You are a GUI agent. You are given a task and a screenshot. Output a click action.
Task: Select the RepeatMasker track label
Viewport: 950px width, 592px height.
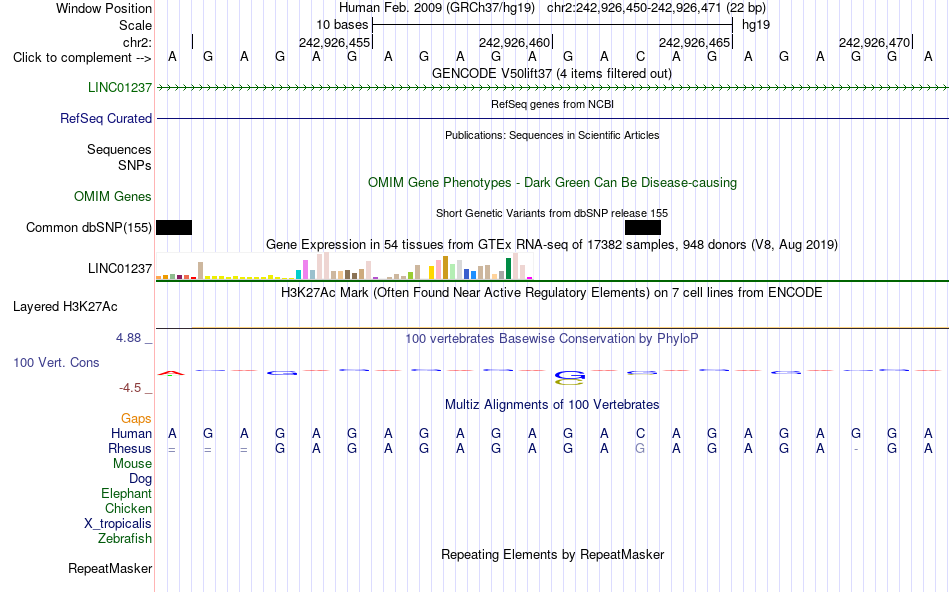pyautogui.click(x=110, y=568)
